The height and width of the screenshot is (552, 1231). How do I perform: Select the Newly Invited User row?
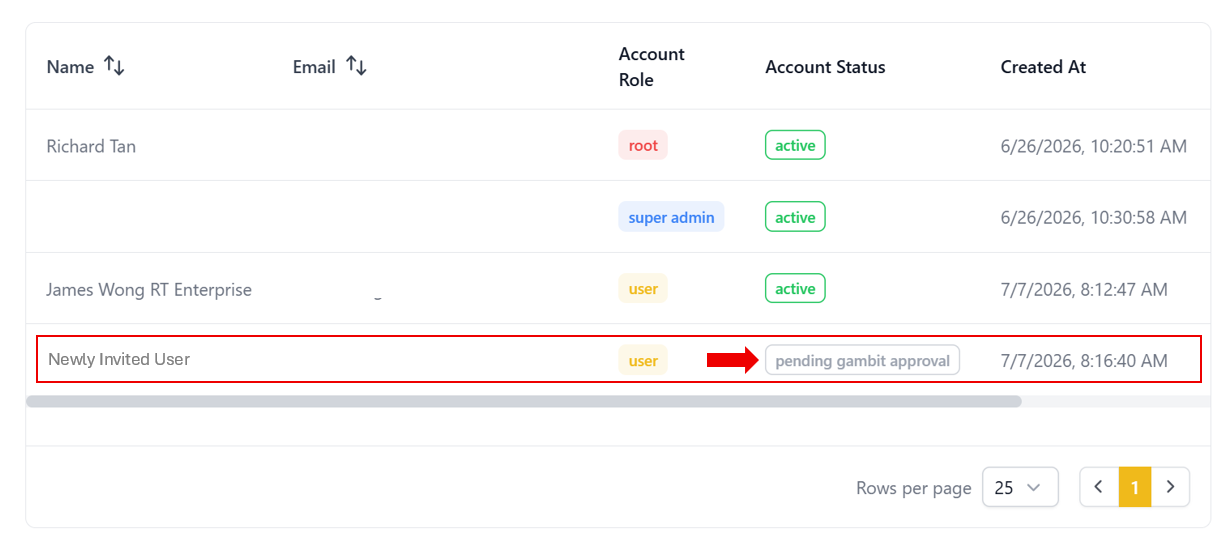coord(618,359)
